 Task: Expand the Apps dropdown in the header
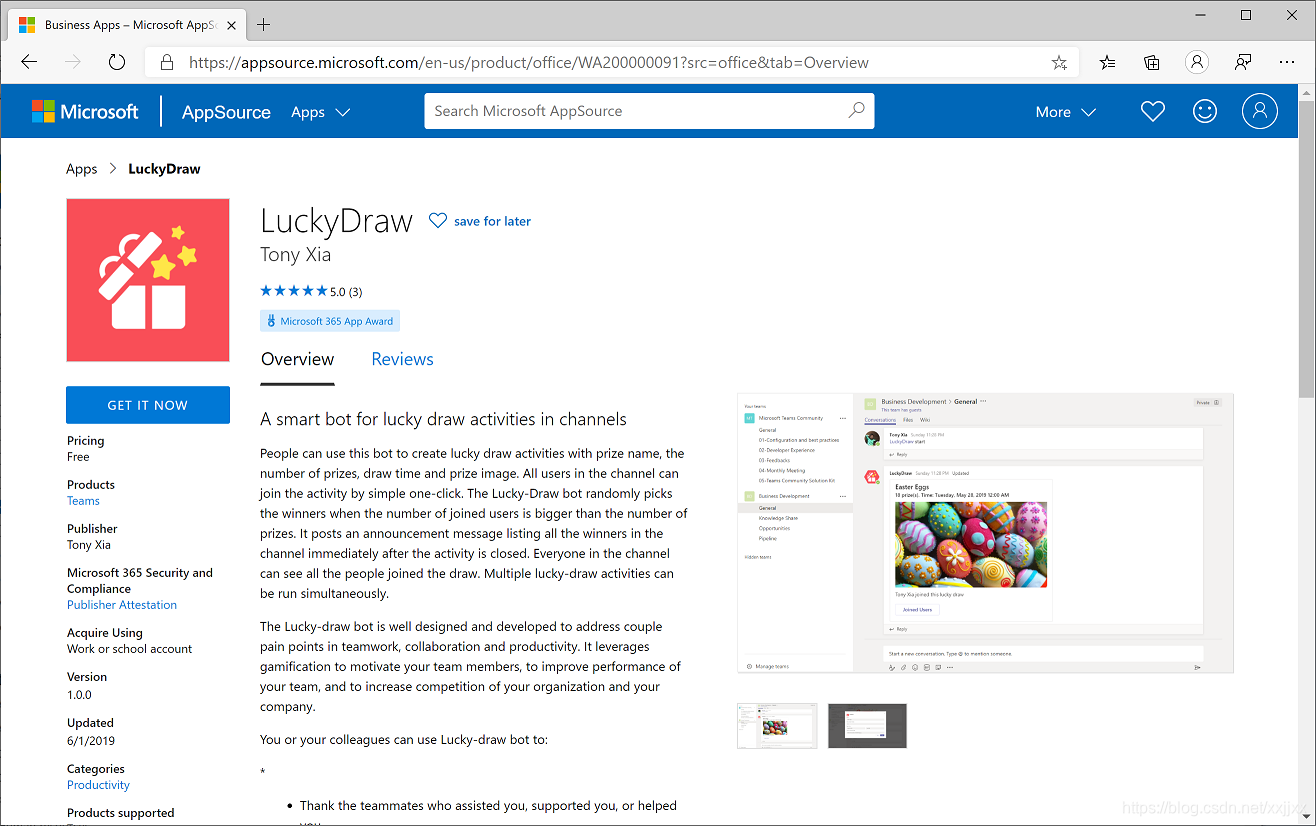tap(320, 112)
